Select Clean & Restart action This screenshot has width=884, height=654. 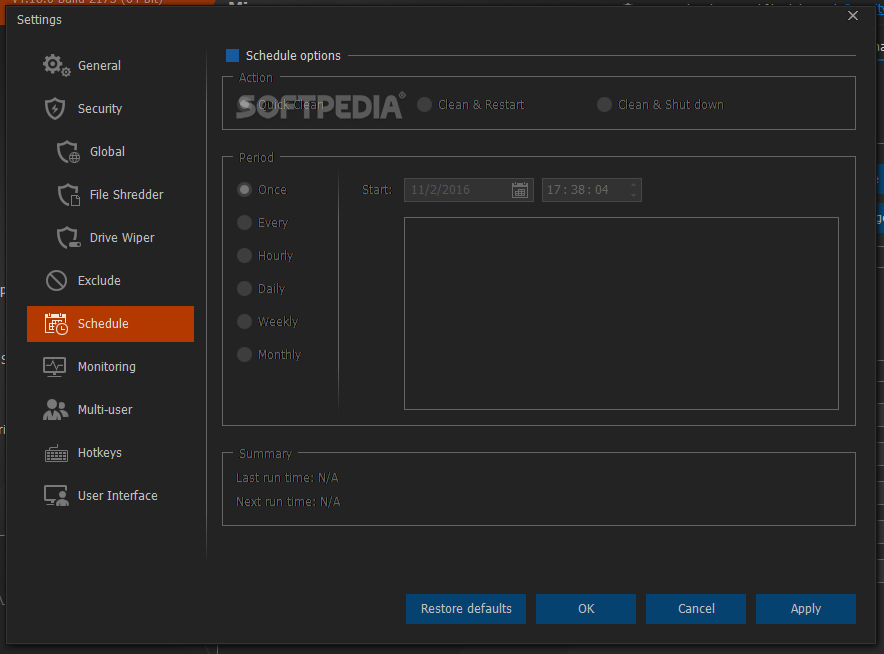coord(425,104)
